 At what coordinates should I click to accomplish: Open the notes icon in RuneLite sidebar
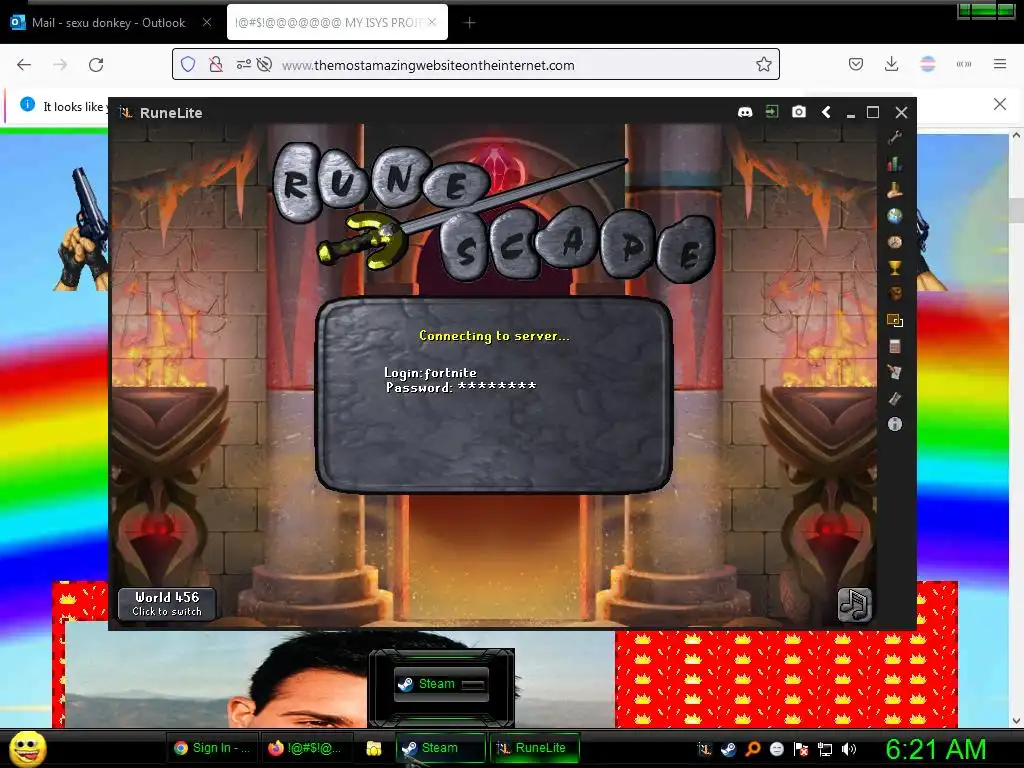coord(895,372)
